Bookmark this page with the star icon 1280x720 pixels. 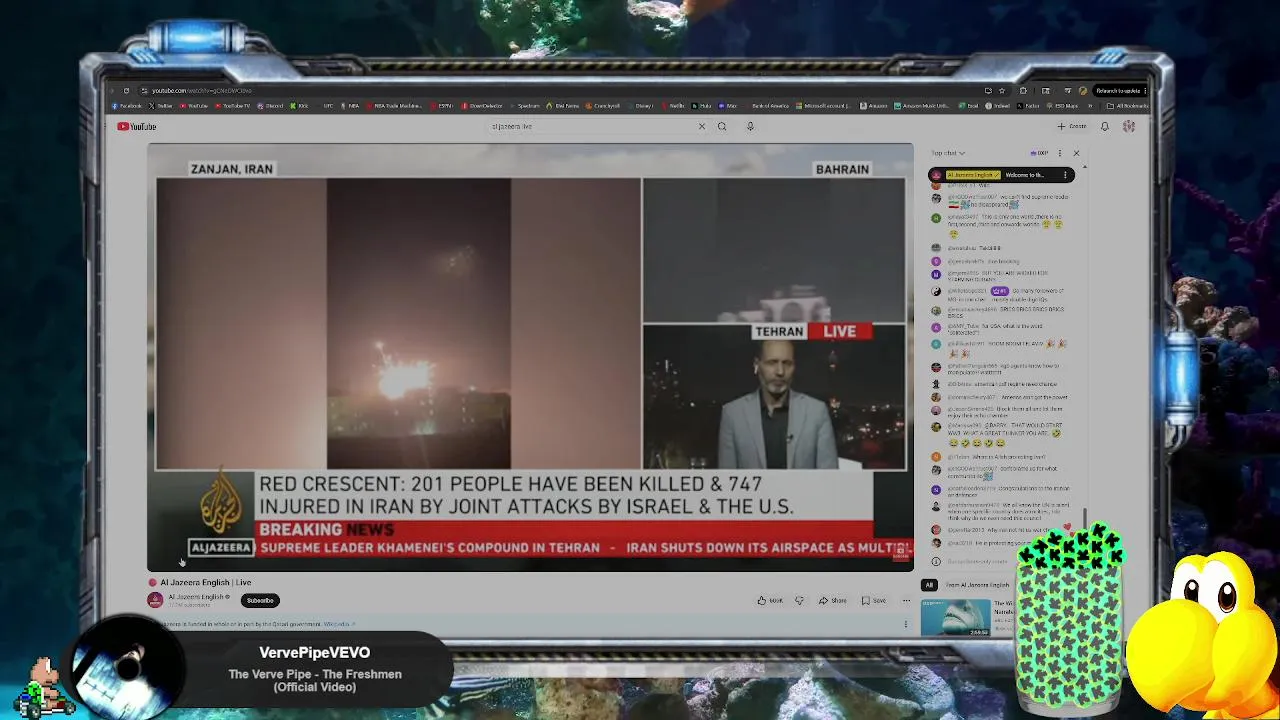[1002, 91]
